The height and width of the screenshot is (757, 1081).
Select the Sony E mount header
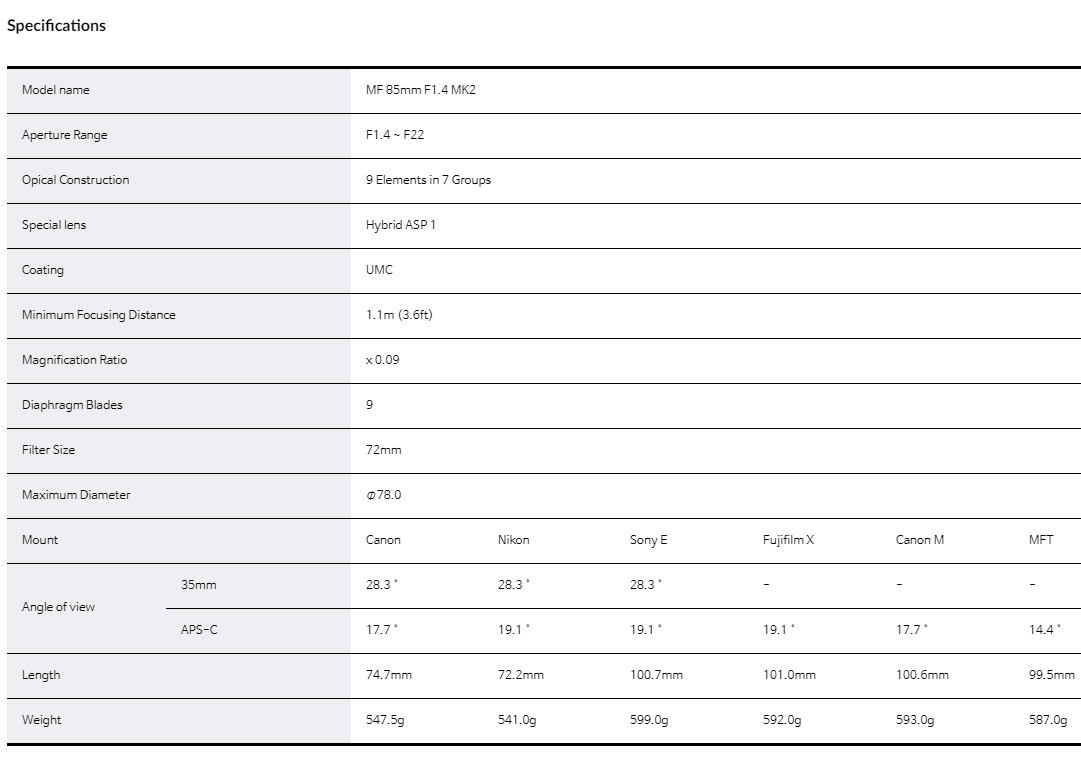(648, 540)
